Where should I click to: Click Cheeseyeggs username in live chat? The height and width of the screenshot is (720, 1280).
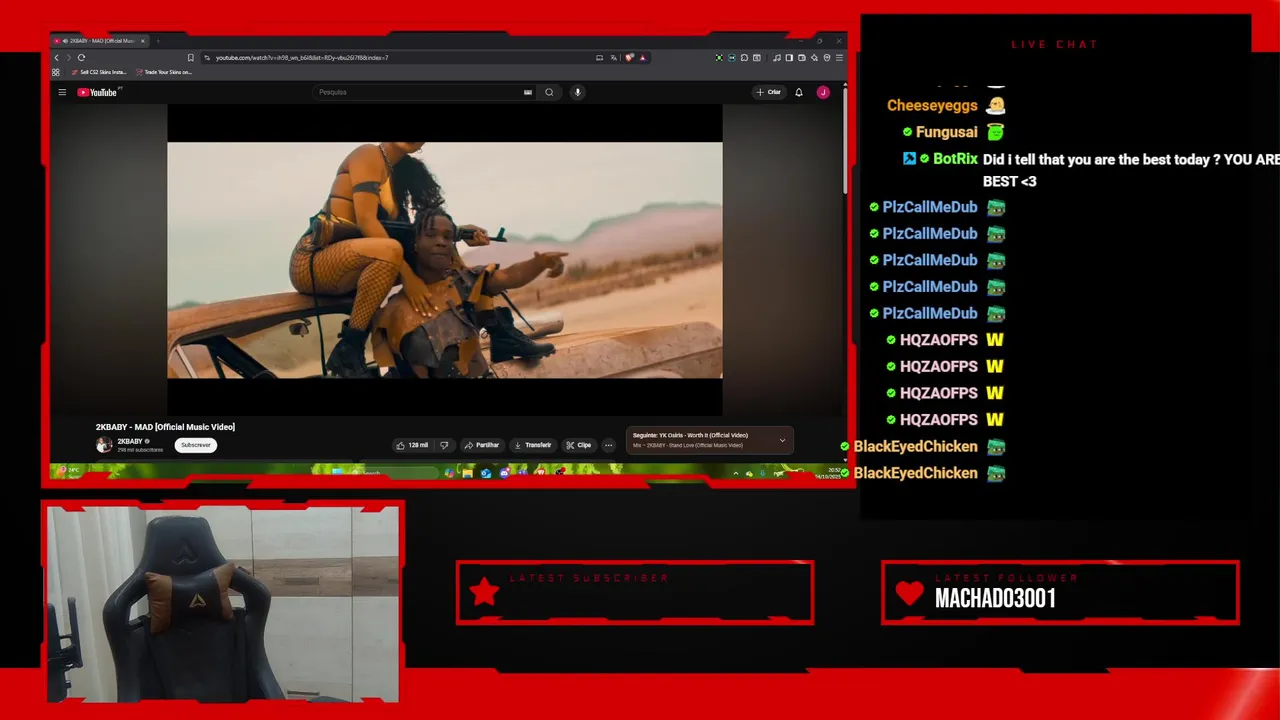coord(932,106)
